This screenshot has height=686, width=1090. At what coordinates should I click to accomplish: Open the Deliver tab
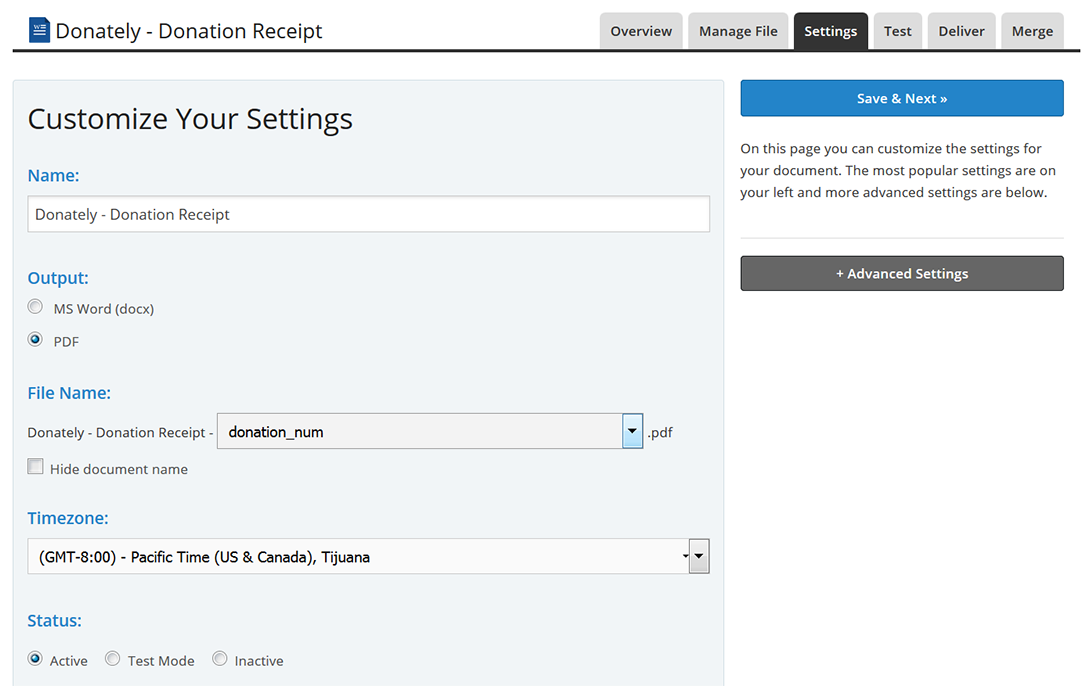pyautogui.click(x=961, y=31)
